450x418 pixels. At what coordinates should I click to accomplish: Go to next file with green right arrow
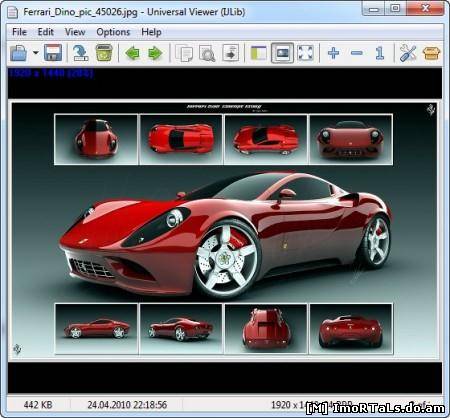pyautogui.click(x=155, y=53)
